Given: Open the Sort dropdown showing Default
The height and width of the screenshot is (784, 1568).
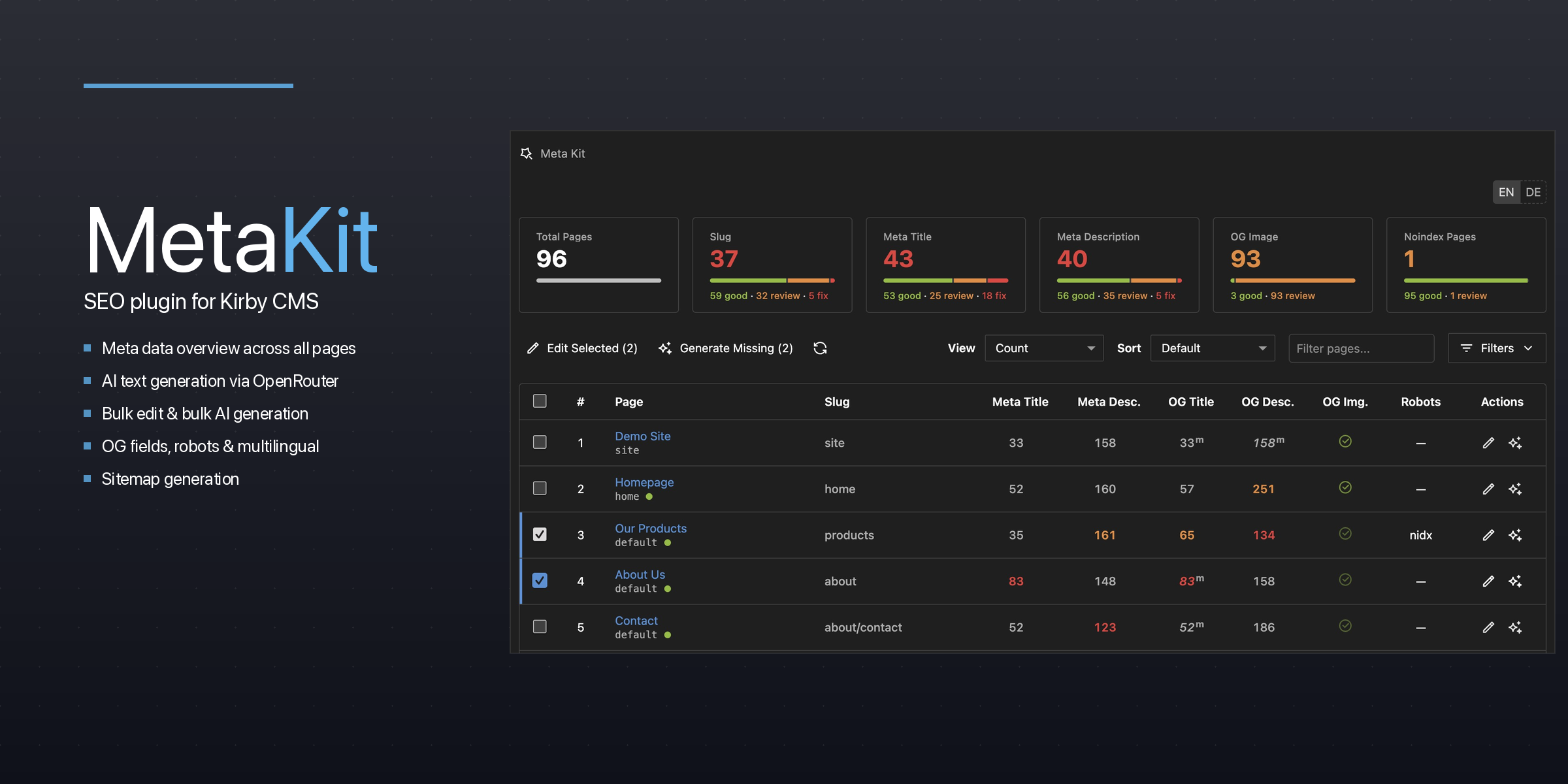Looking at the screenshot, I should click(x=1213, y=348).
